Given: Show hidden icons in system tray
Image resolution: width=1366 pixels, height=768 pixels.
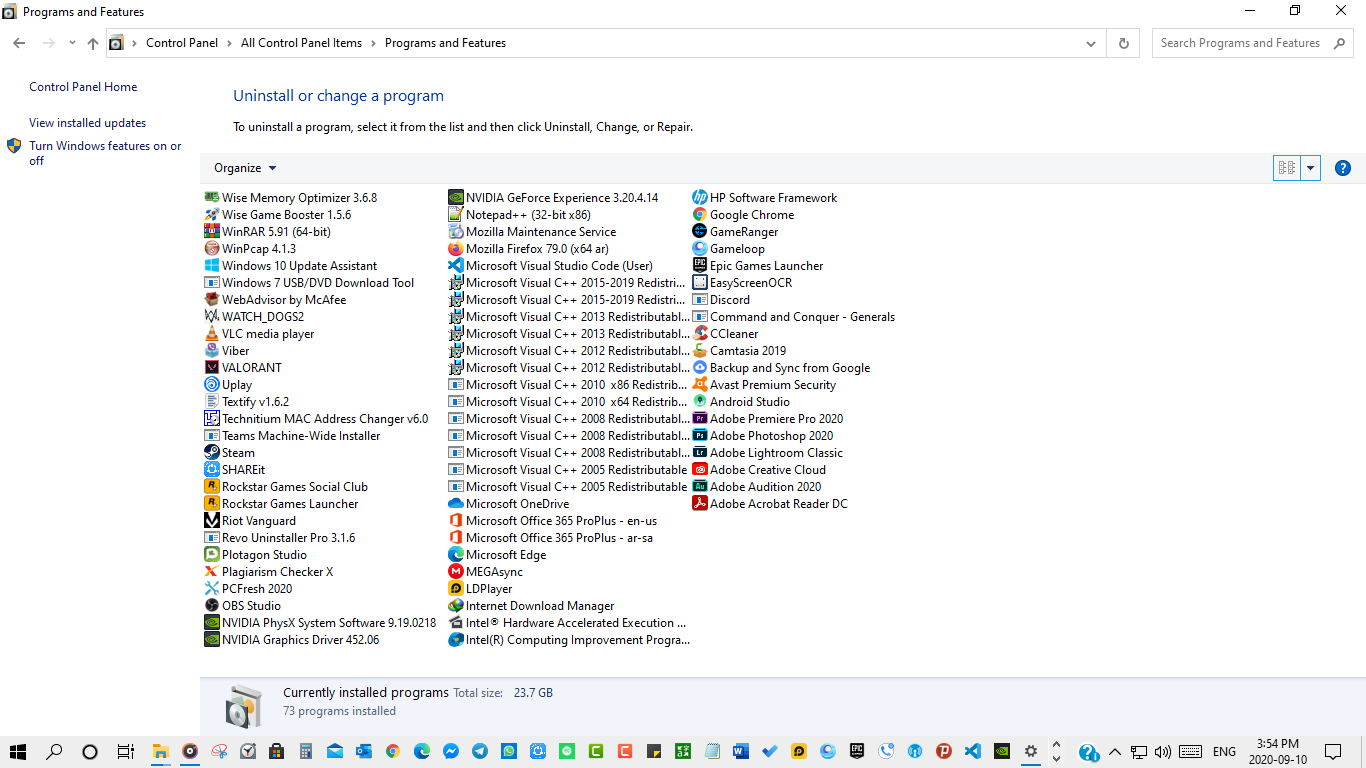Looking at the screenshot, I should [x=1114, y=751].
